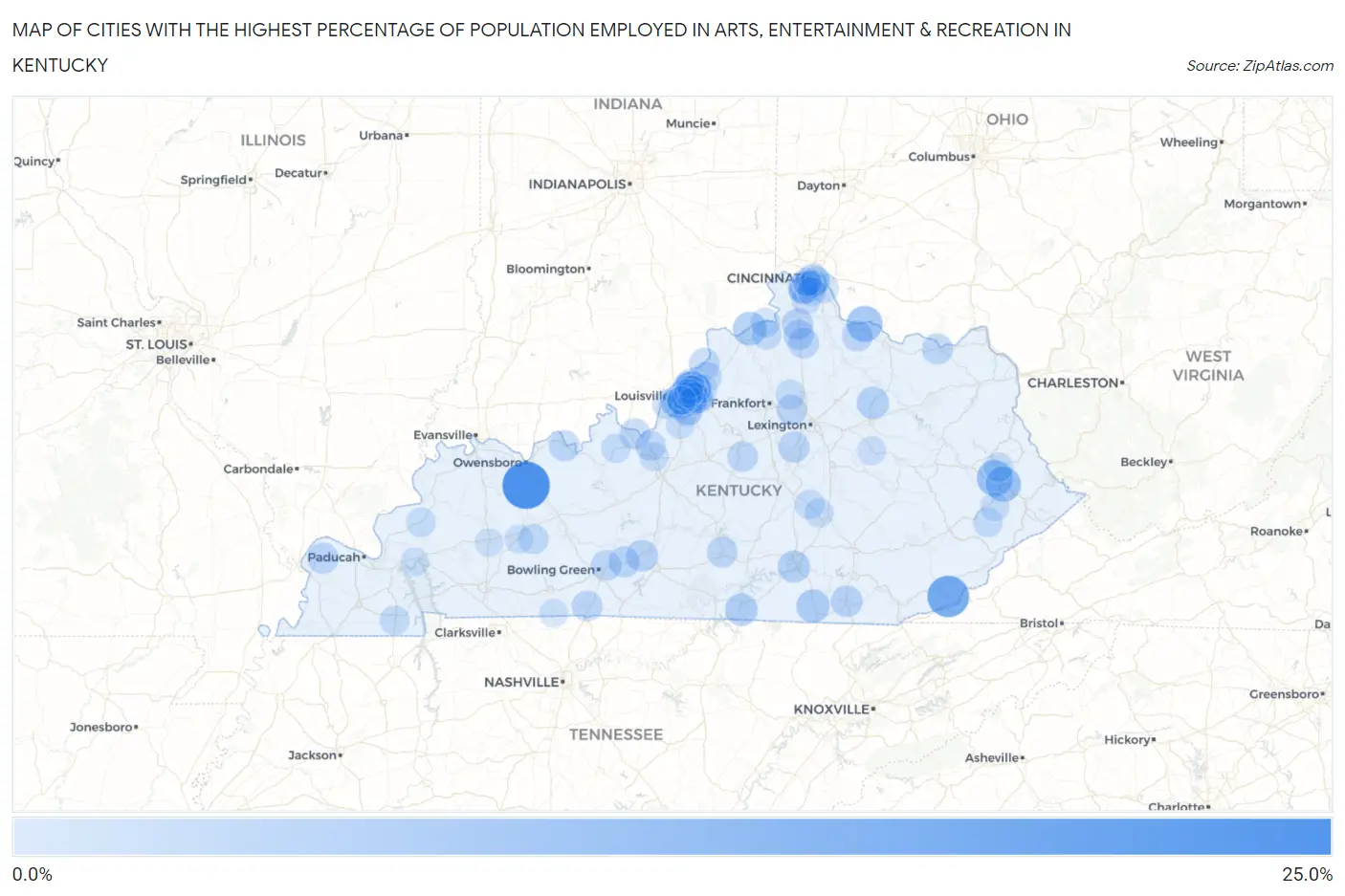Click the KNOXVILLE city label
This screenshot has width=1345, height=896.
[831, 710]
